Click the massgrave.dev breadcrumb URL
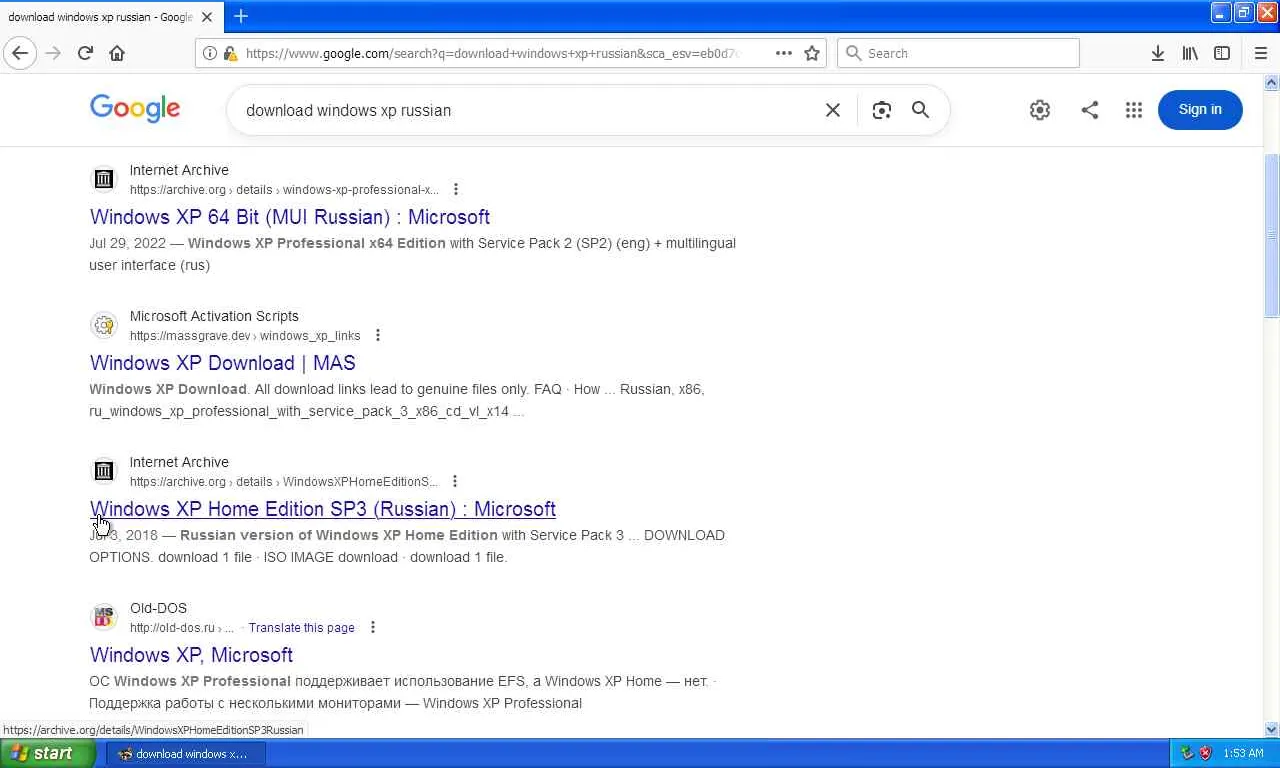This screenshot has height=768, width=1280. 245,336
